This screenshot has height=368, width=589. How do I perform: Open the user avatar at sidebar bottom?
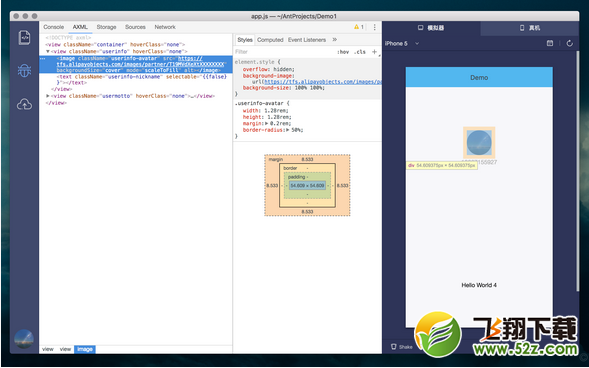(x=24, y=339)
